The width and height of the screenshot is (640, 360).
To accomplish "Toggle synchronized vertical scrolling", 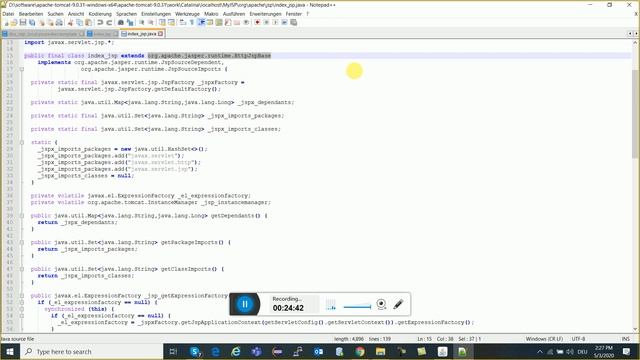I will (162, 22).
